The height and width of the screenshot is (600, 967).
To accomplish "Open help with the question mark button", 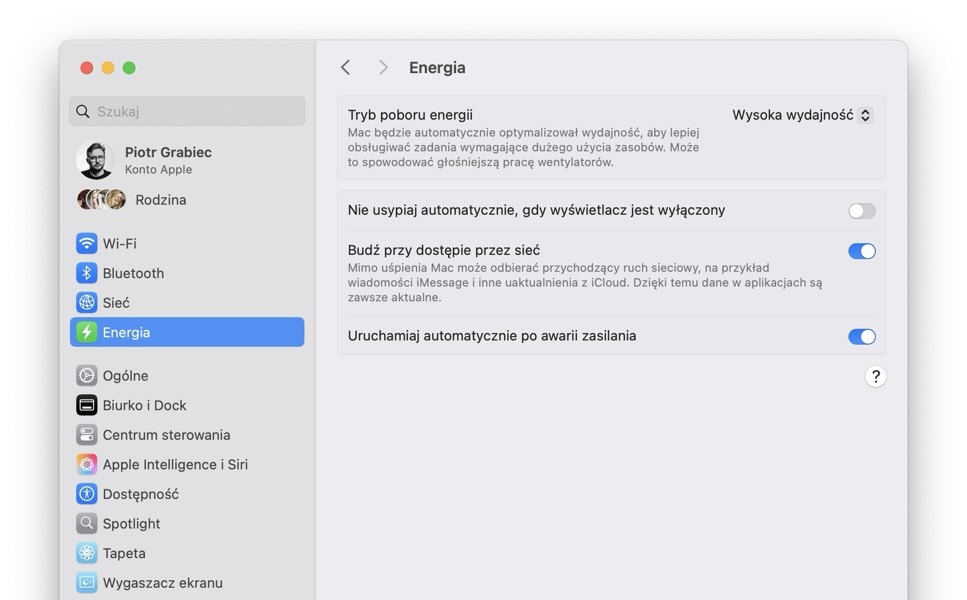I will 875,376.
